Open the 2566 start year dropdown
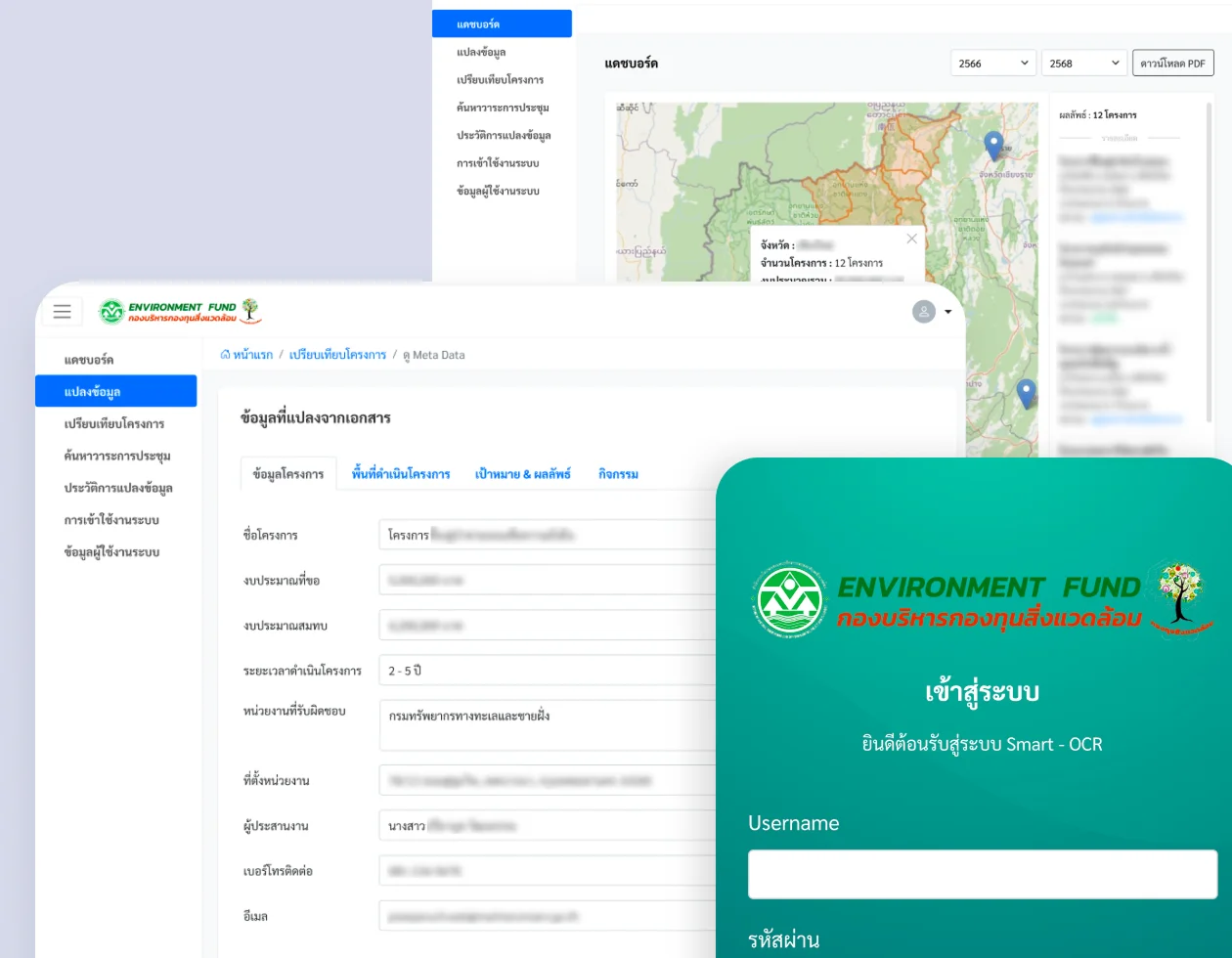The height and width of the screenshot is (958, 1232). [x=993, y=64]
